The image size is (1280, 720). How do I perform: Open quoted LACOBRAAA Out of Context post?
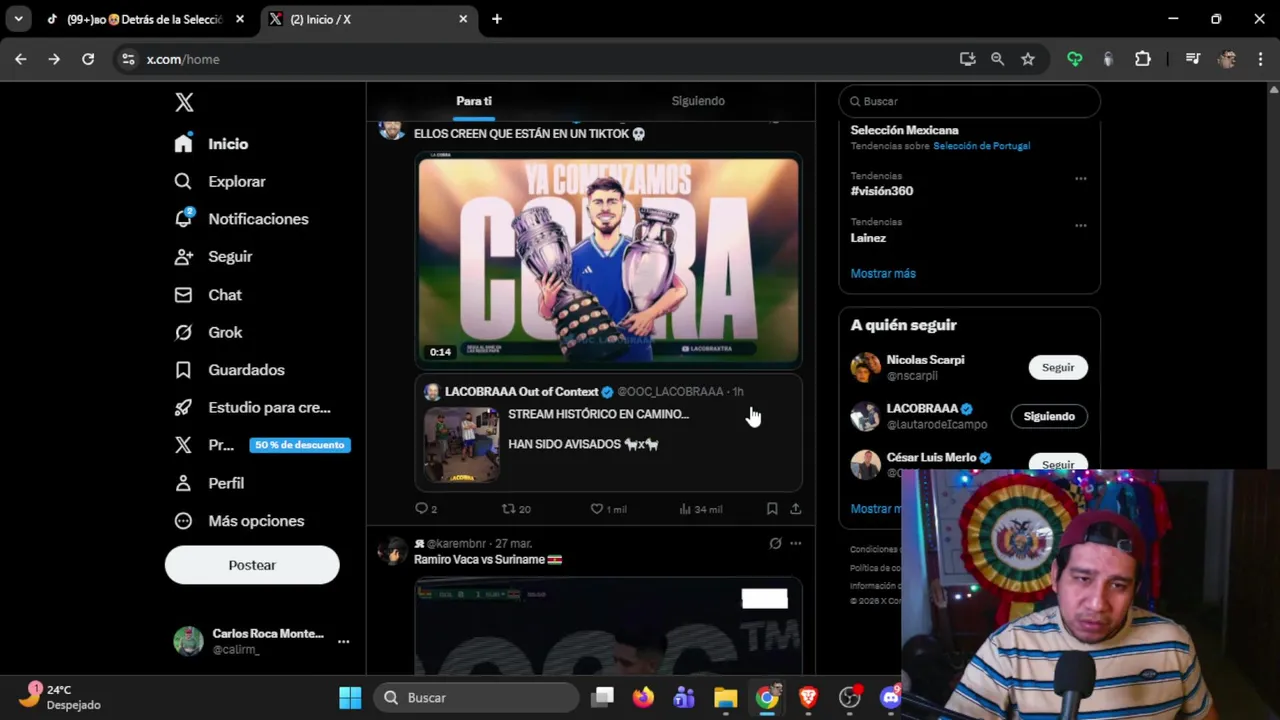[609, 434]
